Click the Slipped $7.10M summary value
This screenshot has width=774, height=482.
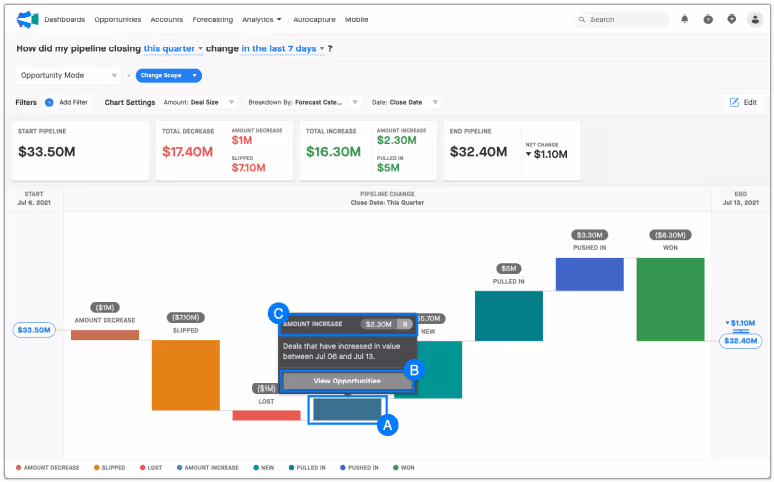[x=248, y=168]
